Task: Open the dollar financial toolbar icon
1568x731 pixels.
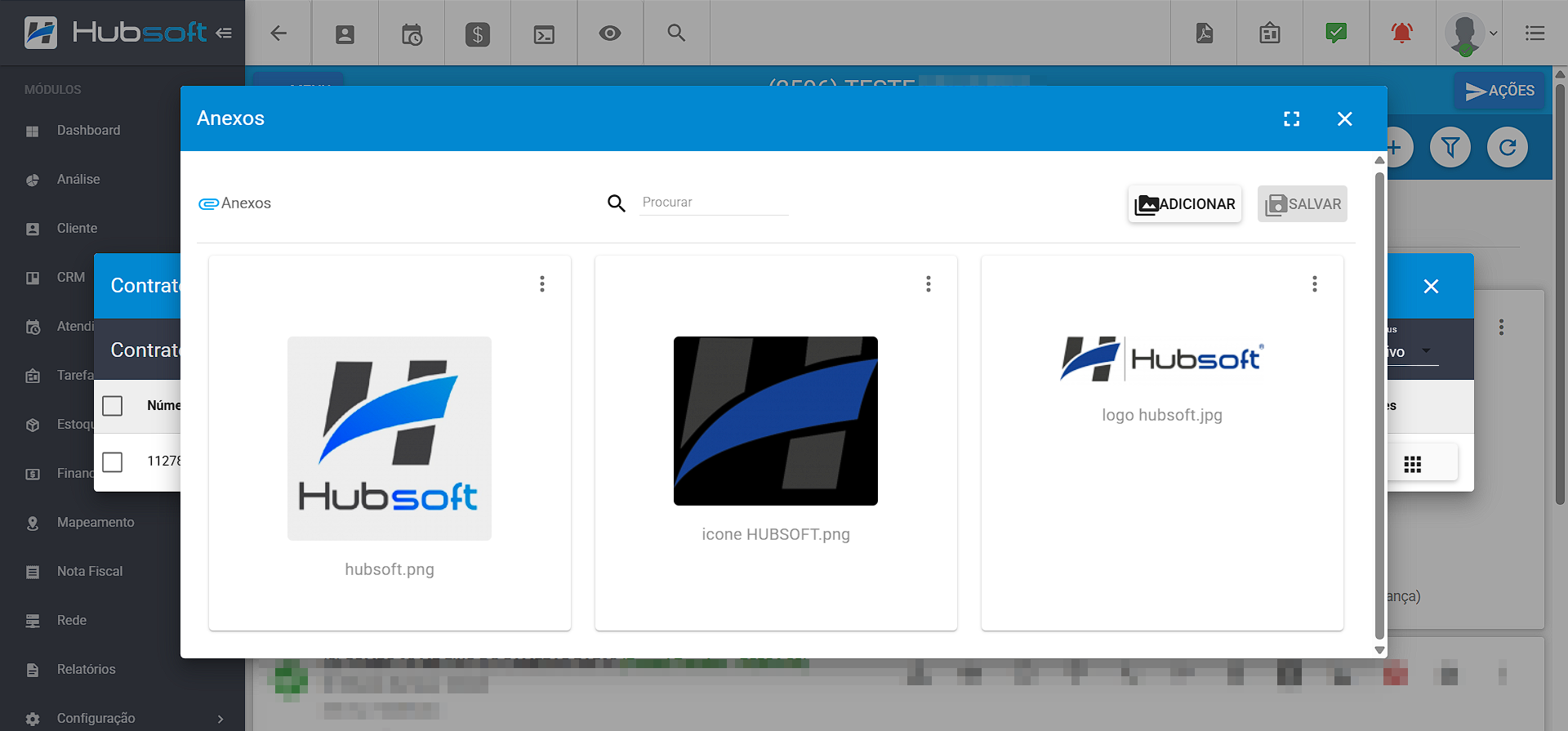Action: click(x=478, y=33)
